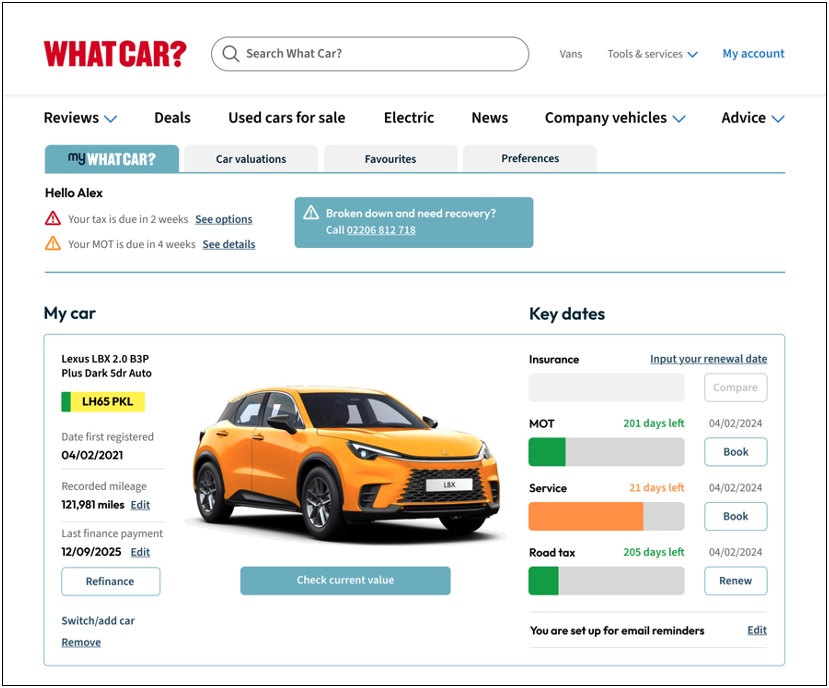
Task: Click the red tax warning triangle icon
Action: [x=53, y=219]
